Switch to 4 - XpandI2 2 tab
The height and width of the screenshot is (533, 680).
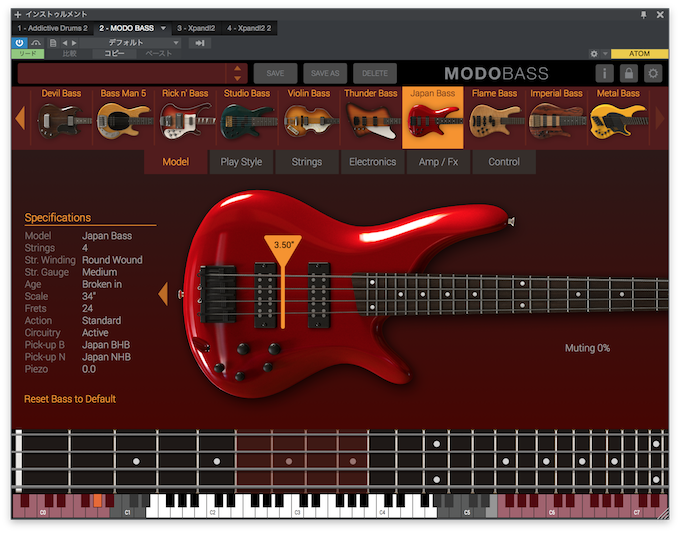point(249,28)
